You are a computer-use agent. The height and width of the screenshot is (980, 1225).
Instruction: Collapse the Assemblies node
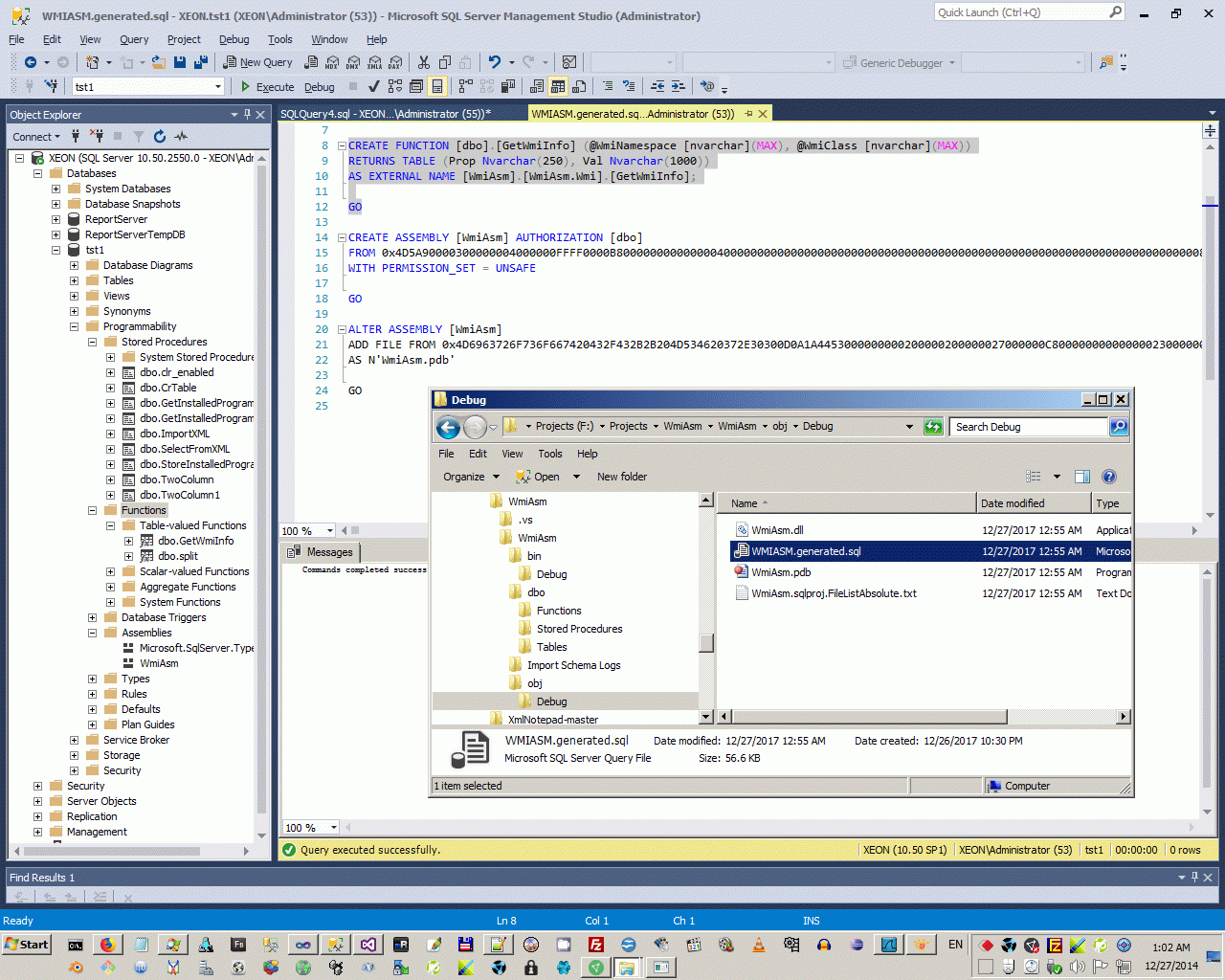click(92, 633)
